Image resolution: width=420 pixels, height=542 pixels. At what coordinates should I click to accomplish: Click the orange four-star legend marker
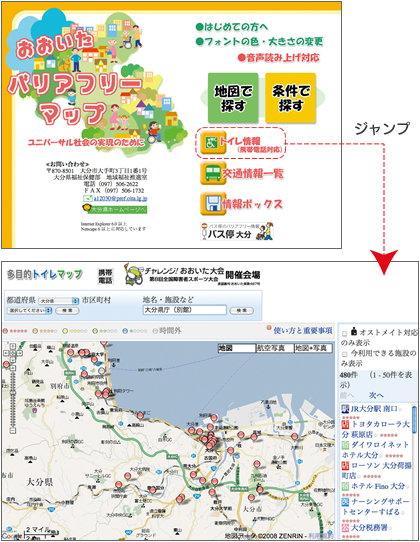coord(35,331)
